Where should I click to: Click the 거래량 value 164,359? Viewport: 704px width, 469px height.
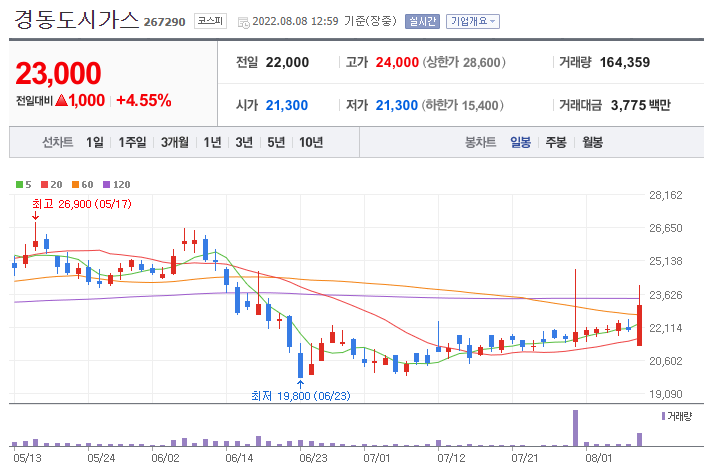[x=625, y=62]
